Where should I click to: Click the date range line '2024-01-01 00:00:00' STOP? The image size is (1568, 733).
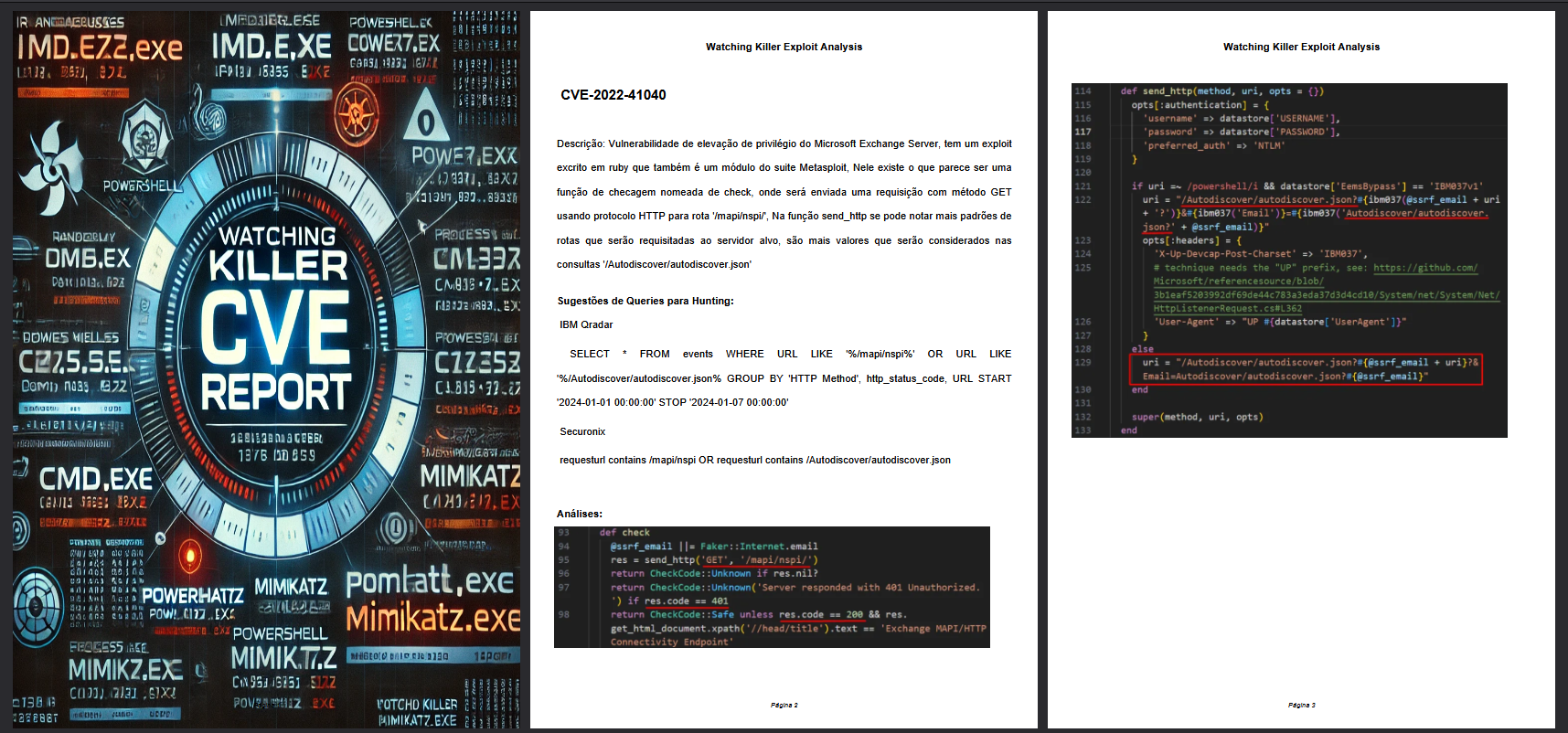tap(672, 402)
